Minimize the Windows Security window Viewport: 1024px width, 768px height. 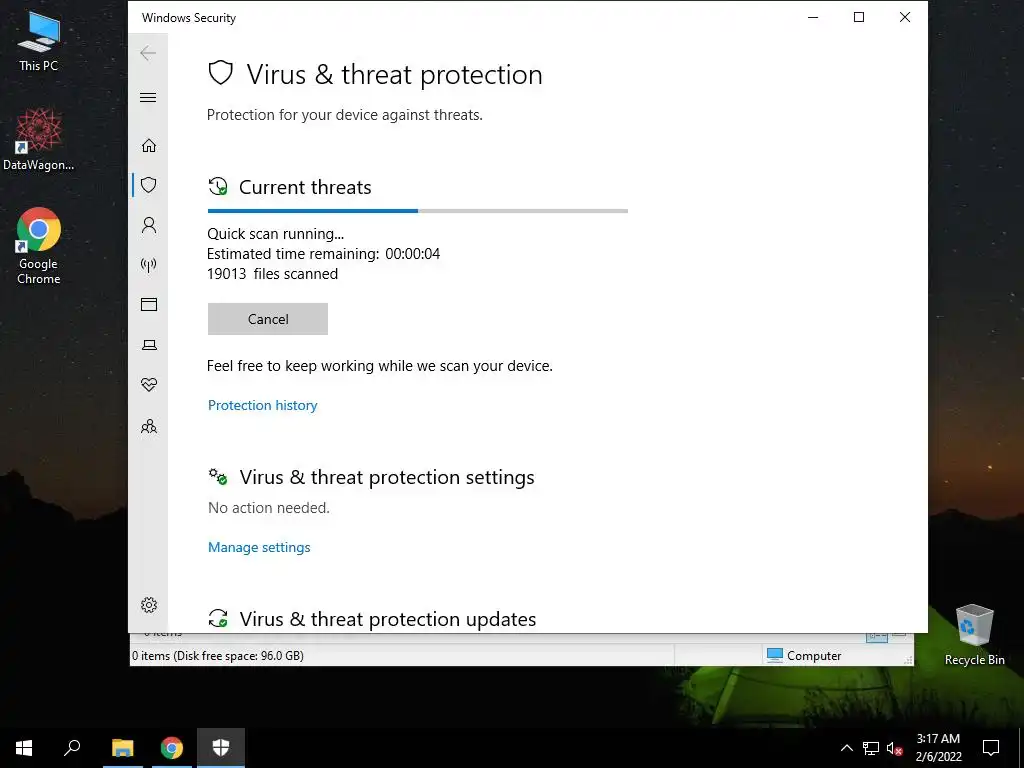pos(813,17)
